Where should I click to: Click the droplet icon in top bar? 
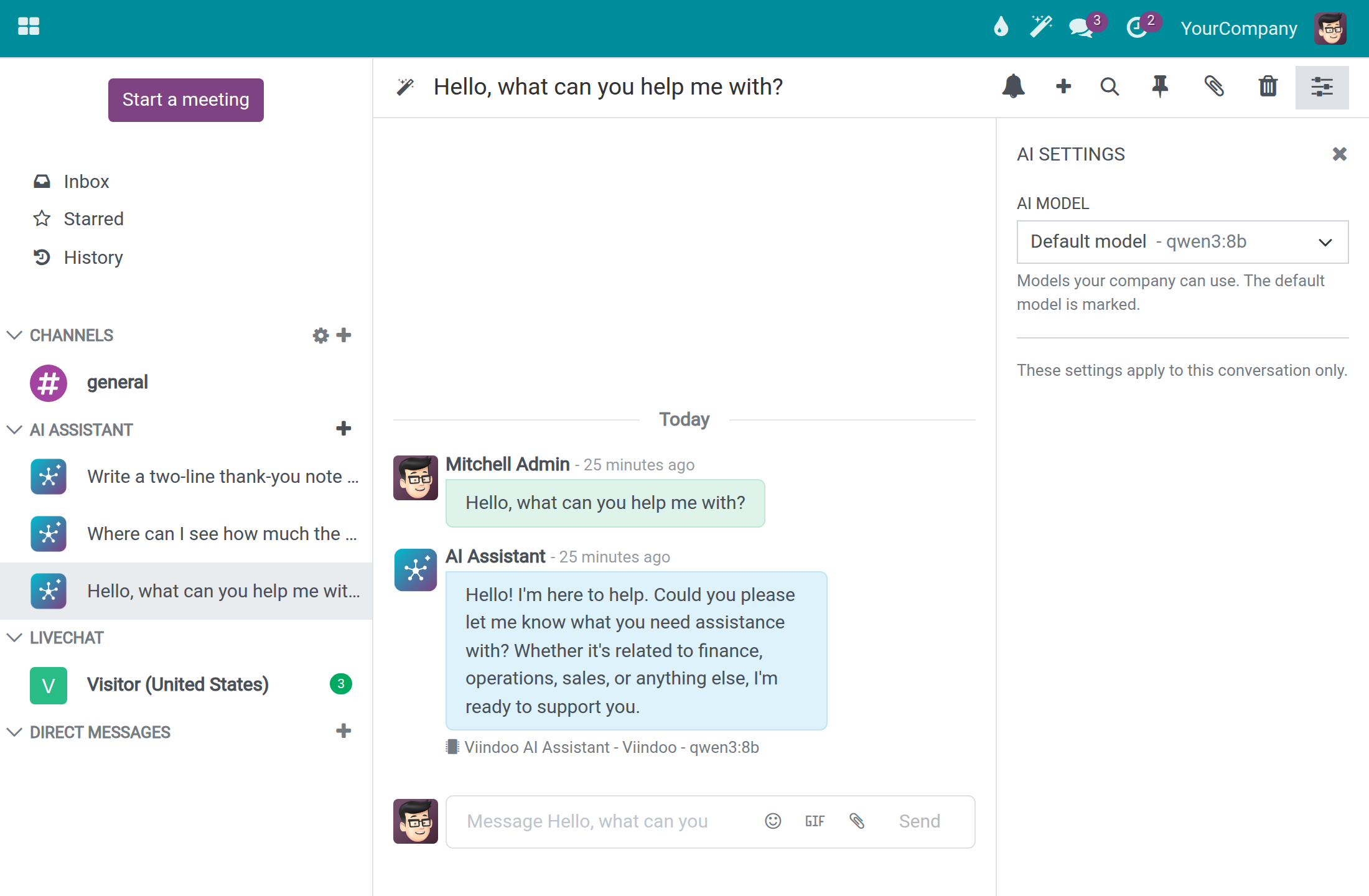1001,27
